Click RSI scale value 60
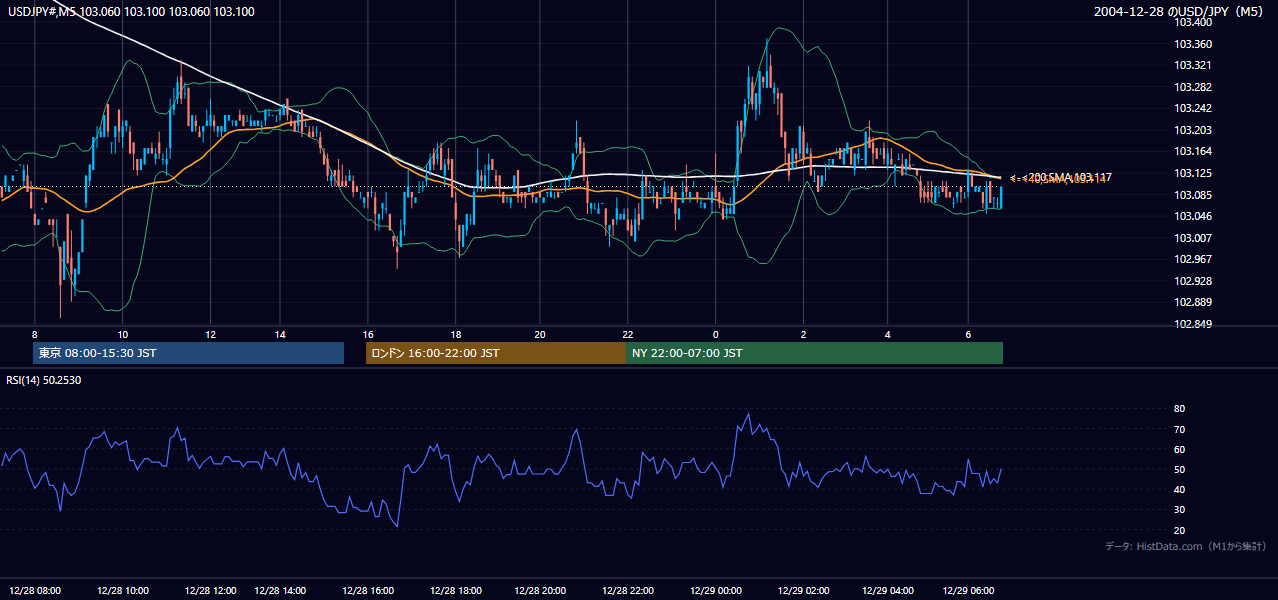 1179,449
